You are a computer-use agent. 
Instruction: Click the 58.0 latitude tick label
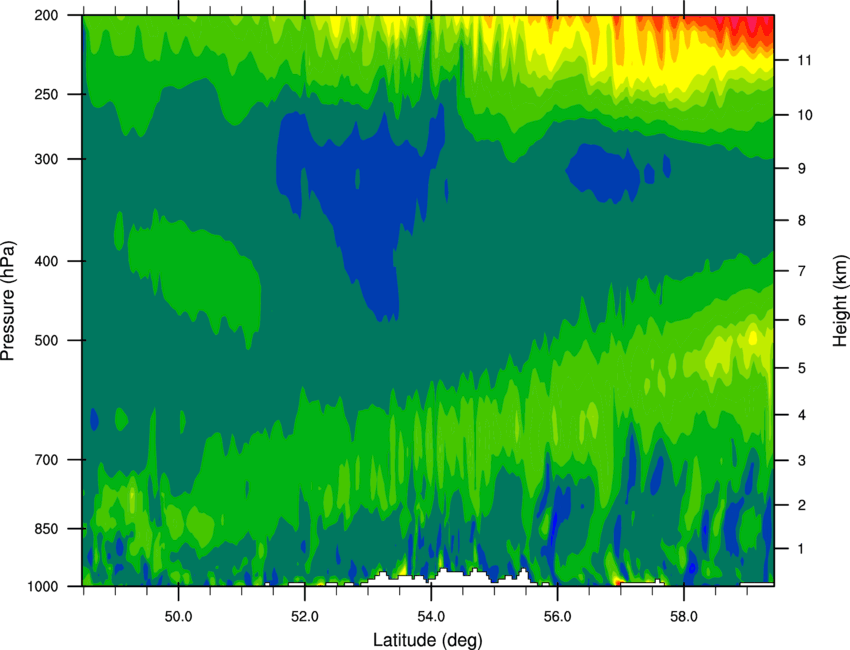point(684,617)
